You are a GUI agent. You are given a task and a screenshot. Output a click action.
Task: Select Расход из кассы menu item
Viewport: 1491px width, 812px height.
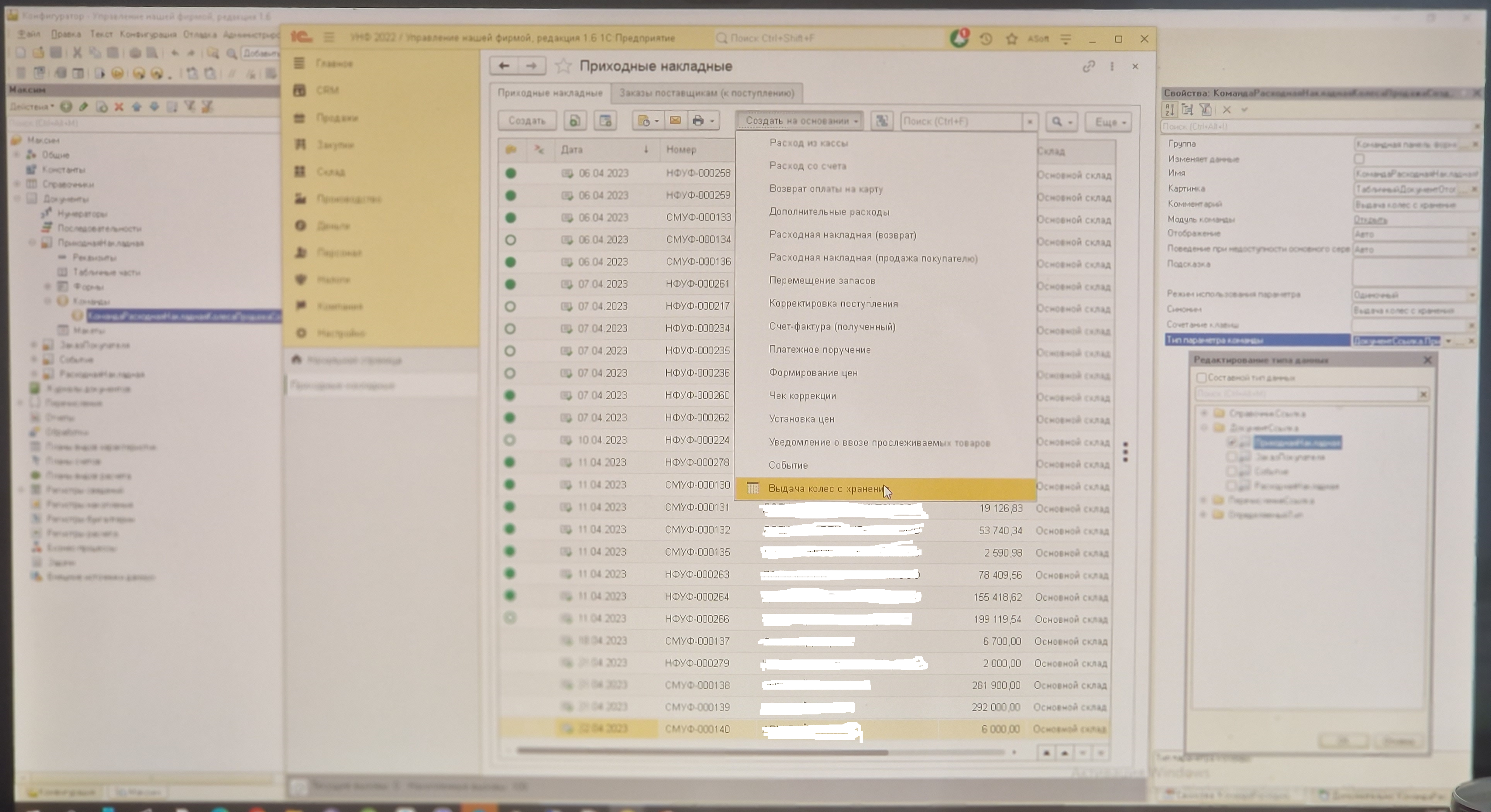[886, 143]
